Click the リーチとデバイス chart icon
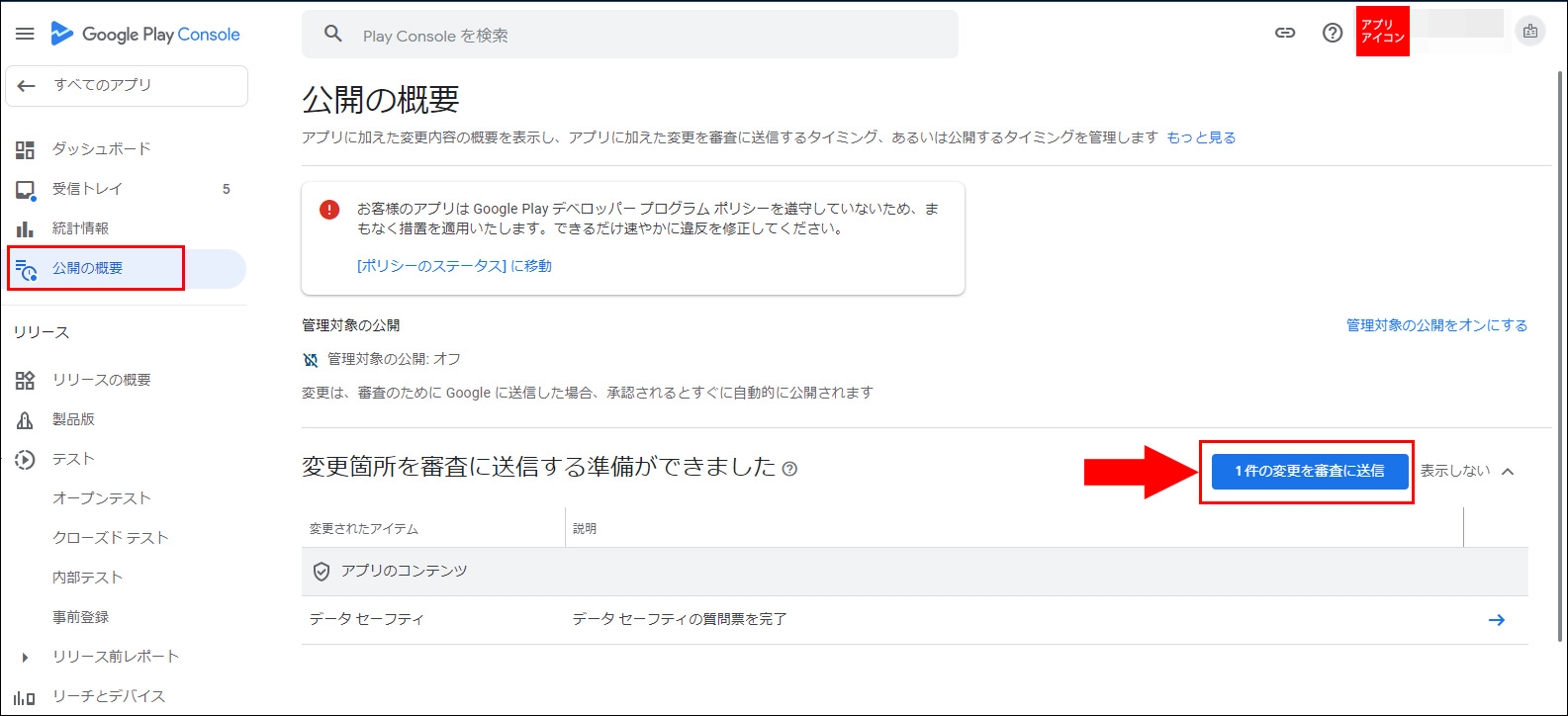This screenshot has height=716, width=1568. tap(25, 697)
